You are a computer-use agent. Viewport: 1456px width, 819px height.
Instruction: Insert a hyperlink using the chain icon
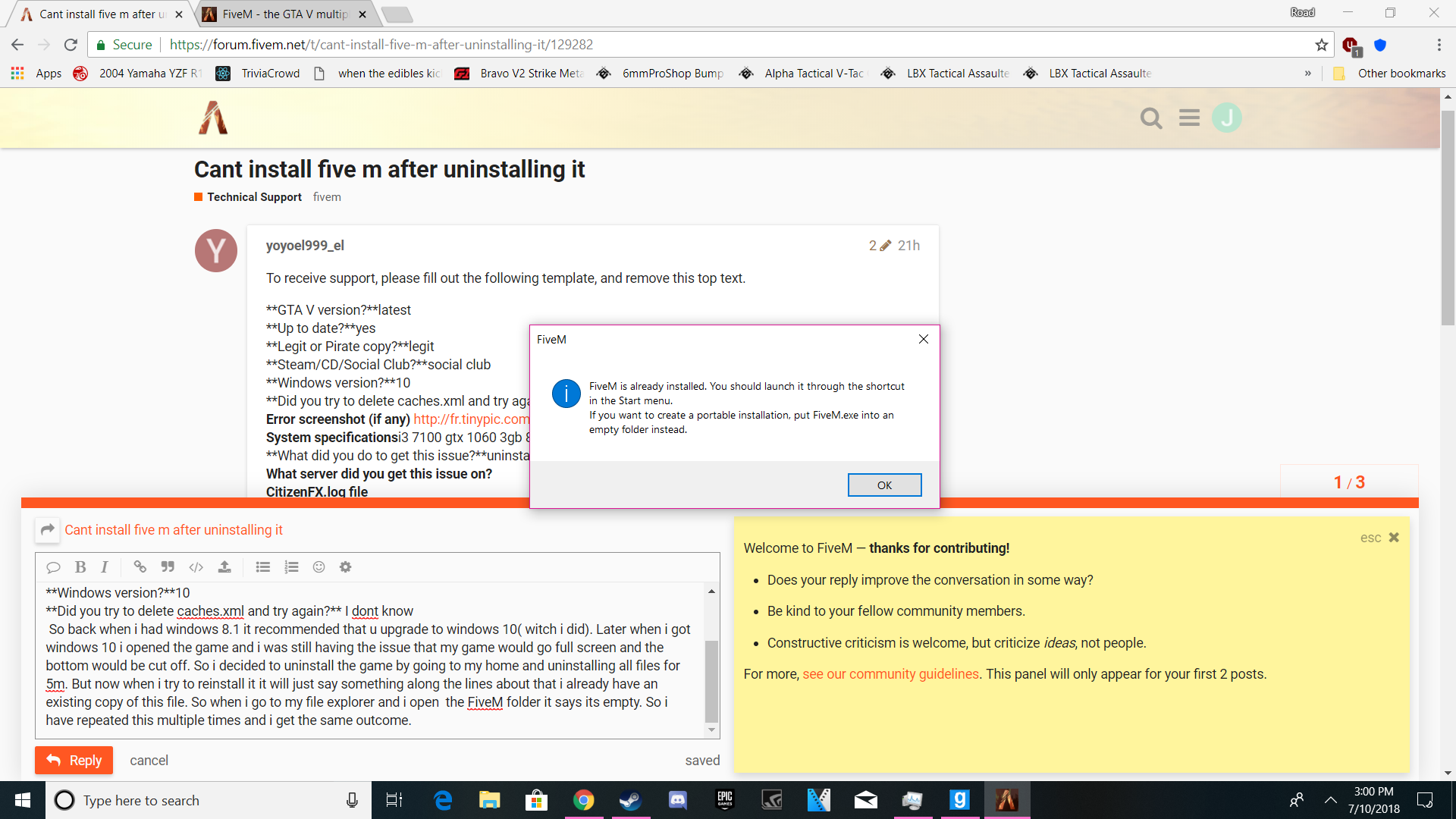(140, 566)
